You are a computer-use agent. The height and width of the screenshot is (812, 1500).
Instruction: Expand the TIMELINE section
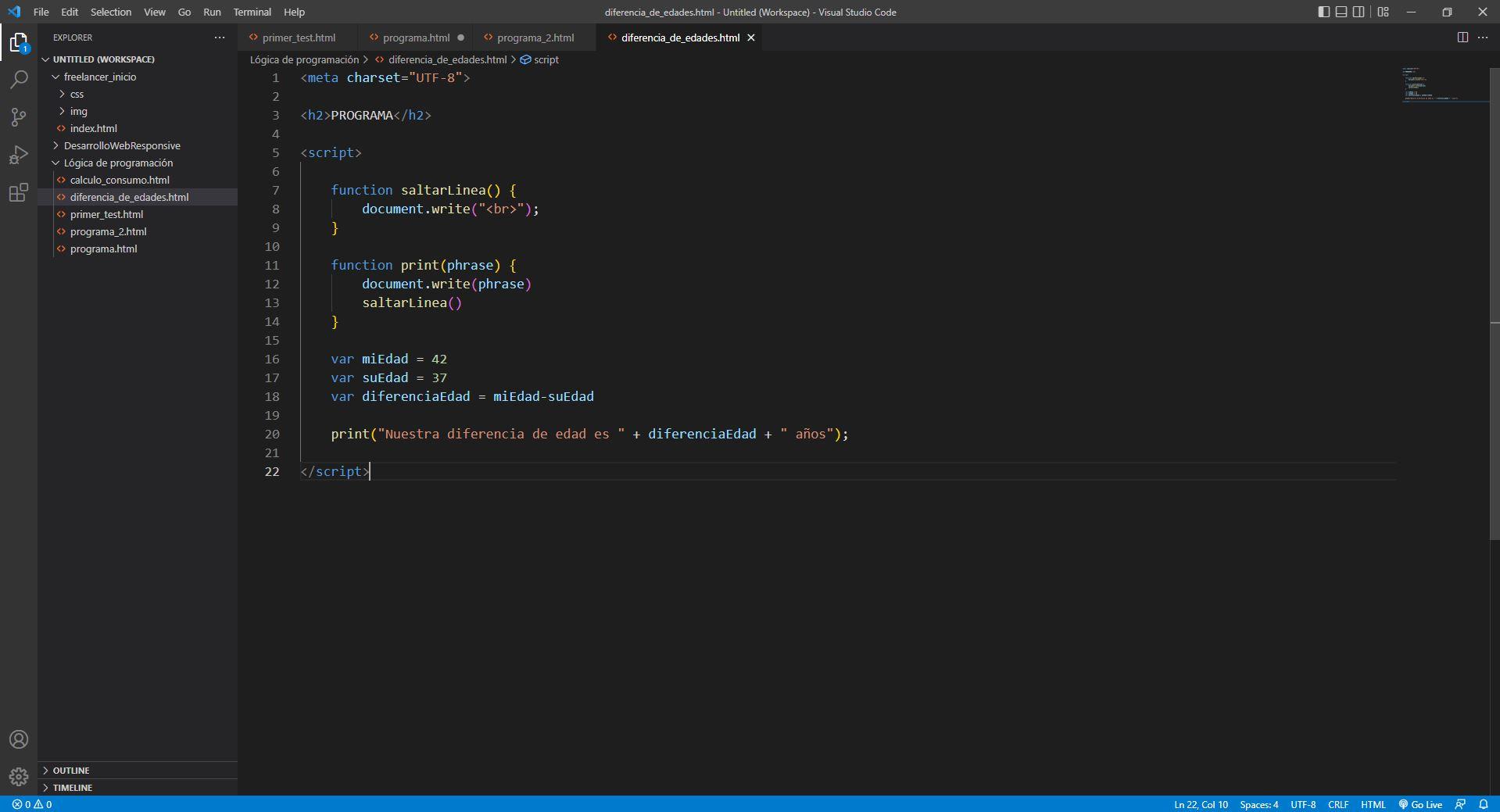point(138,788)
